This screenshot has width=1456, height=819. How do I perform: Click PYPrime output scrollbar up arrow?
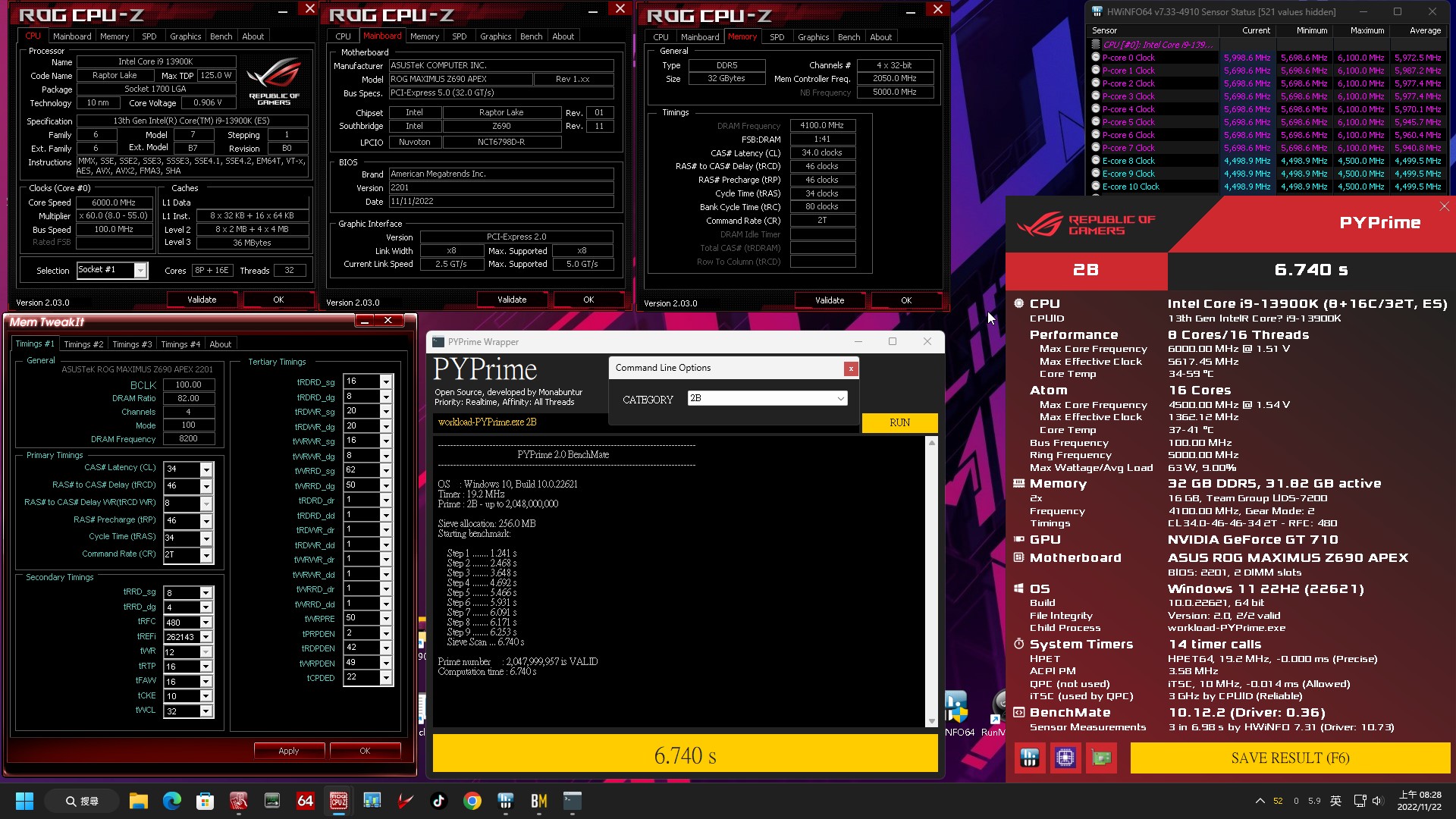(932, 443)
